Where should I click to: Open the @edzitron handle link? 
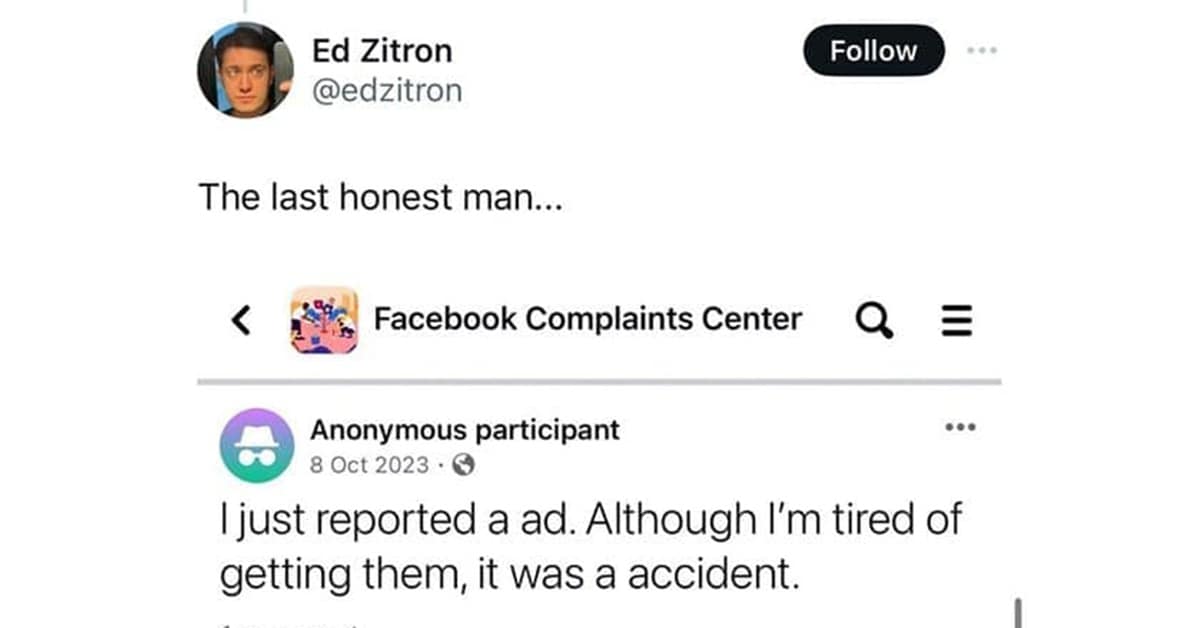point(387,91)
